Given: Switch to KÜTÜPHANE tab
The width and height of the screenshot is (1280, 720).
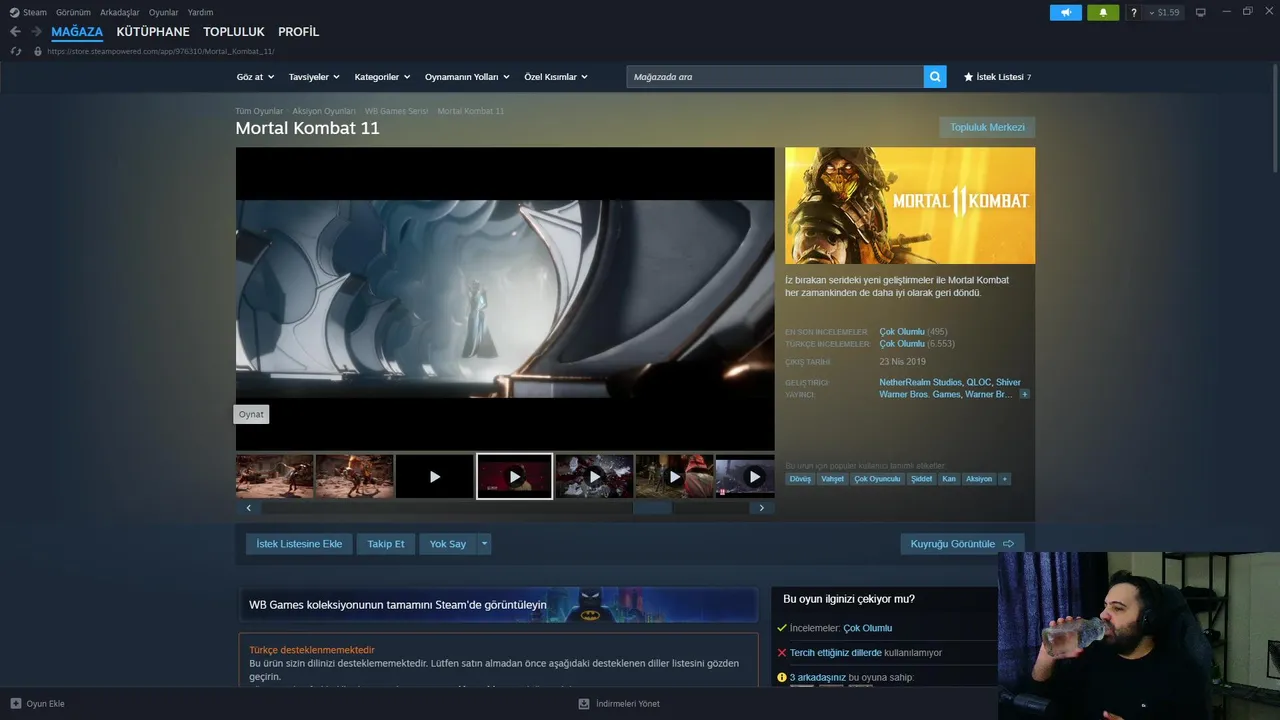Looking at the screenshot, I should (x=153, y=32).
